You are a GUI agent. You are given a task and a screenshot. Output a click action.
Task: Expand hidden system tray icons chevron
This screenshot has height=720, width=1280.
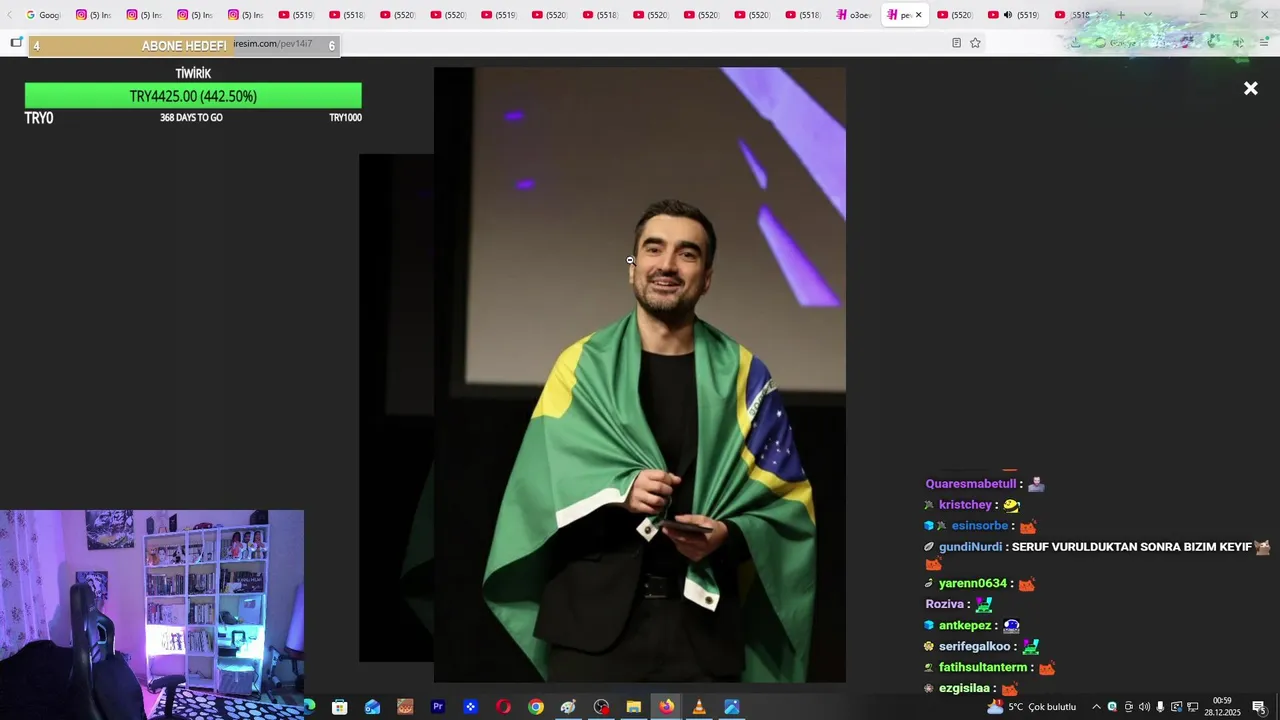click(1096, 707)
